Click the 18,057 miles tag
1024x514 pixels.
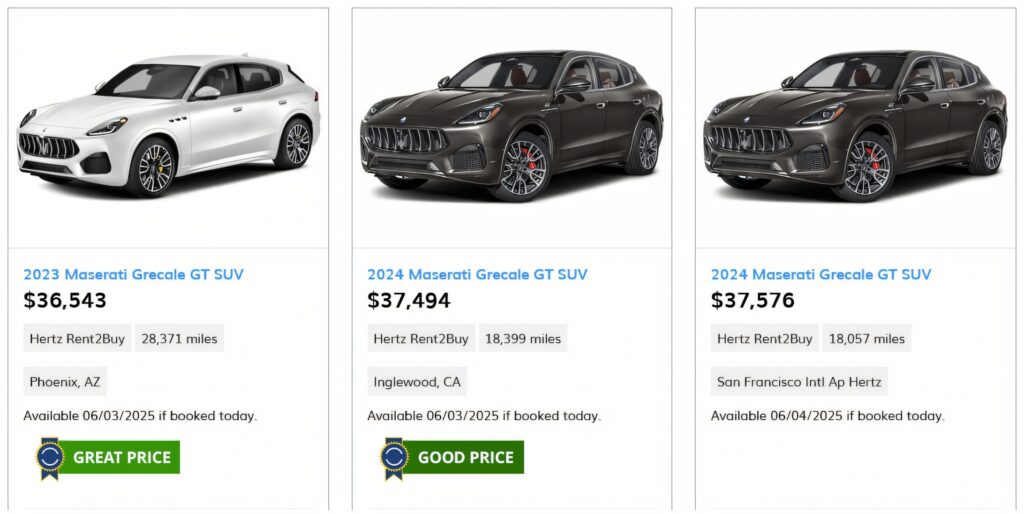click(x=867, y=339)
